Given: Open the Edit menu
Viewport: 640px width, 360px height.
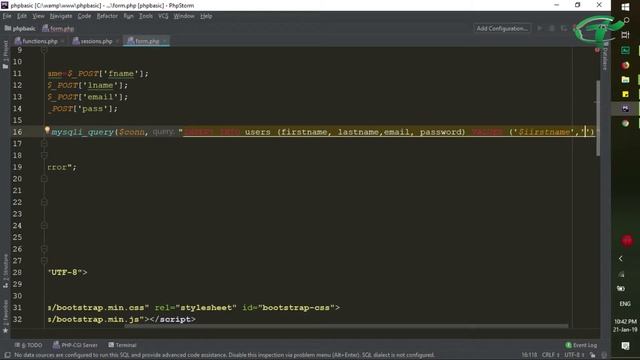Looking at the screenshot, I should [22, 16].
